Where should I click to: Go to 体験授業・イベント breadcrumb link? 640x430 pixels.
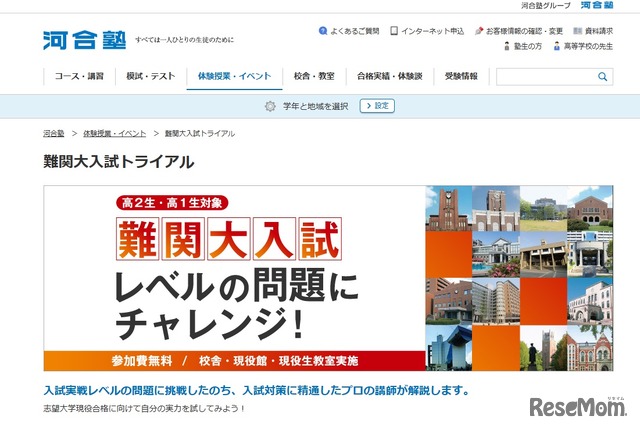[x=114, y=133]
